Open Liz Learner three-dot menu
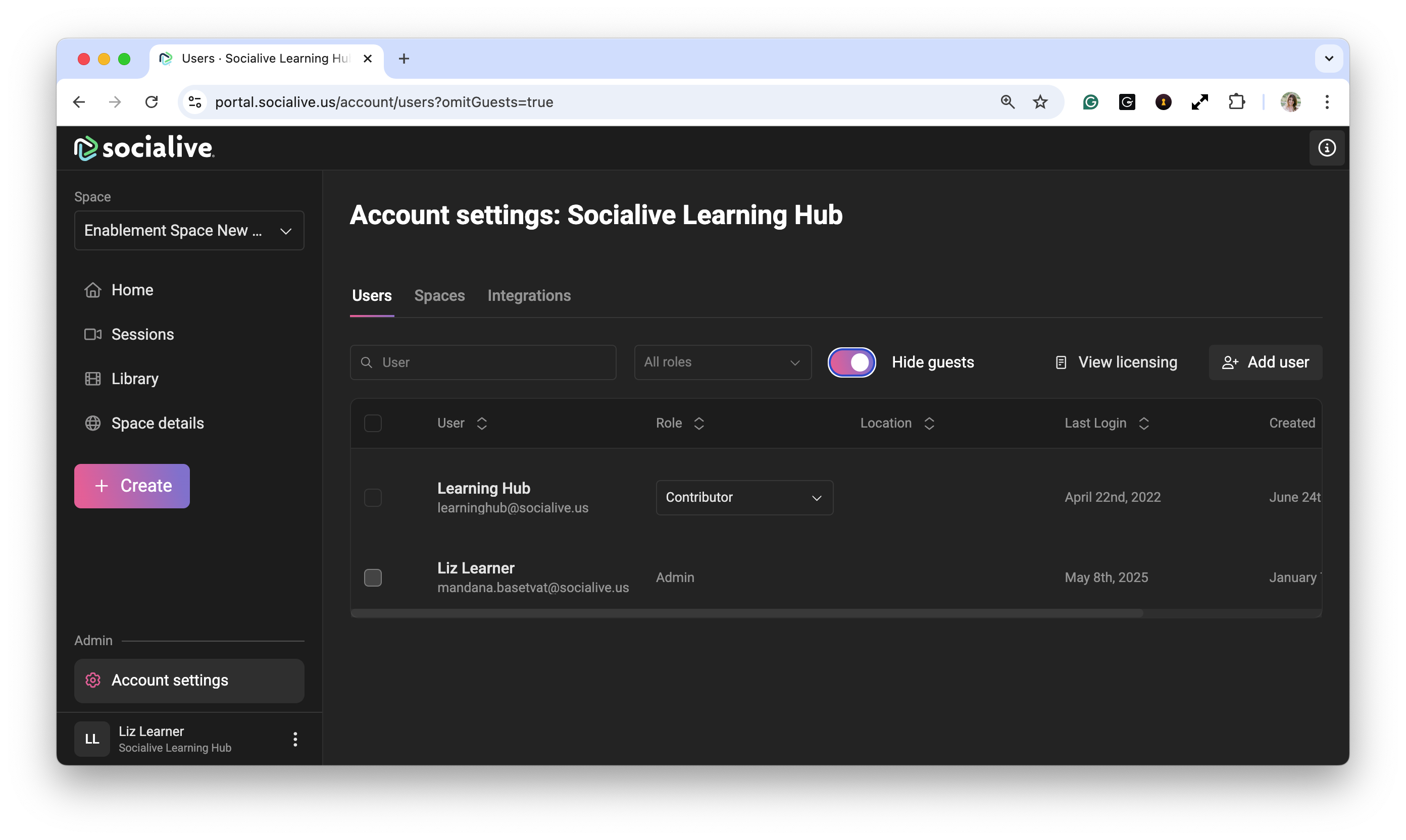 tap(295, 739)
